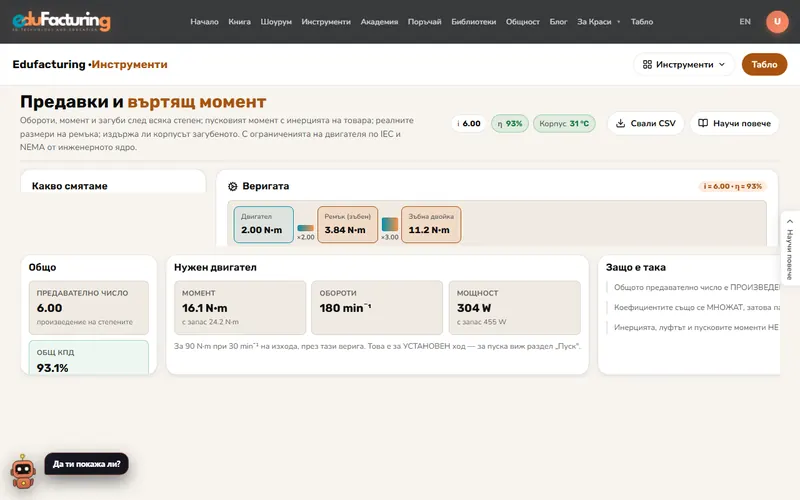Expand the side Научи повече panel tab

pyautogui.click(x=790, y=247)
